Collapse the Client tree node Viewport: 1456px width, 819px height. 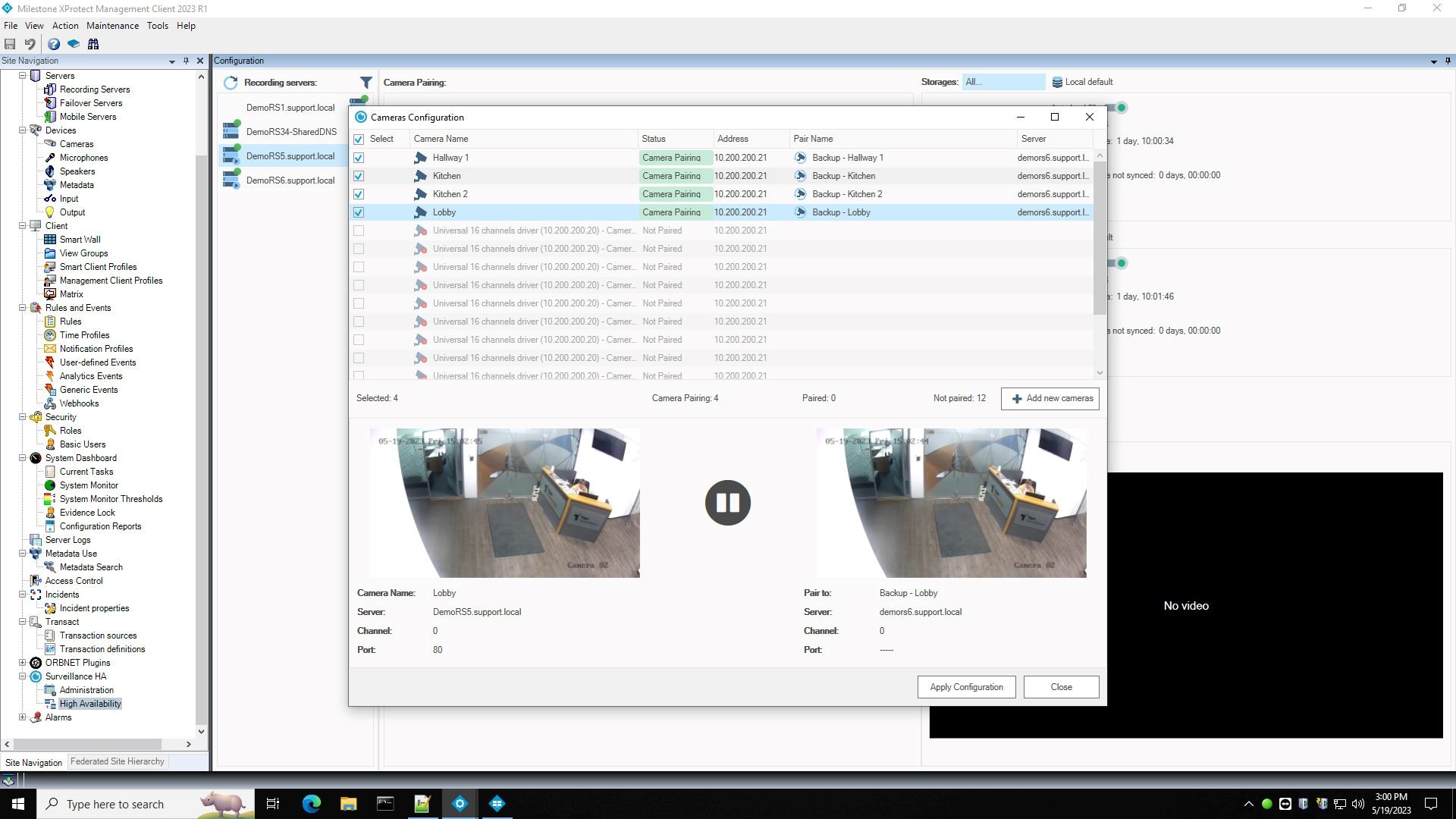coord(23,226)
